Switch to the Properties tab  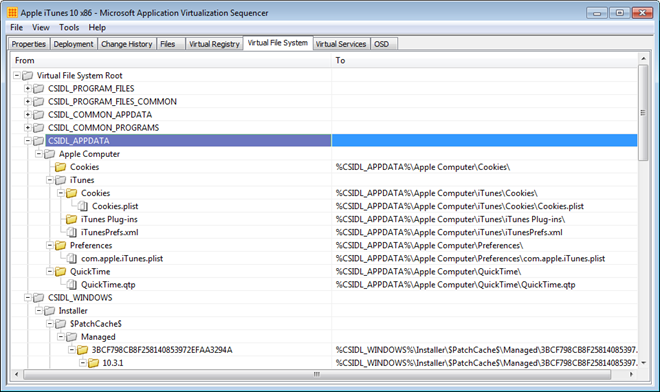coord(29,44)
